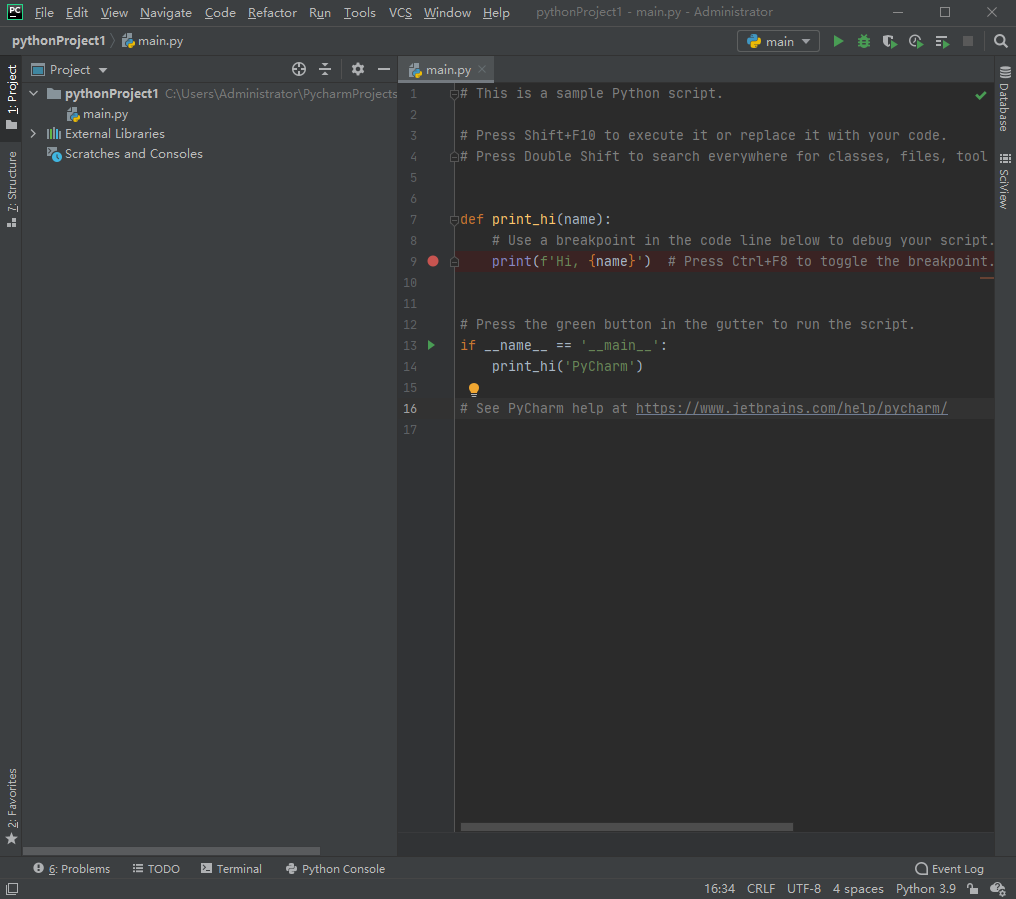Open the File menu

[44, 12]
